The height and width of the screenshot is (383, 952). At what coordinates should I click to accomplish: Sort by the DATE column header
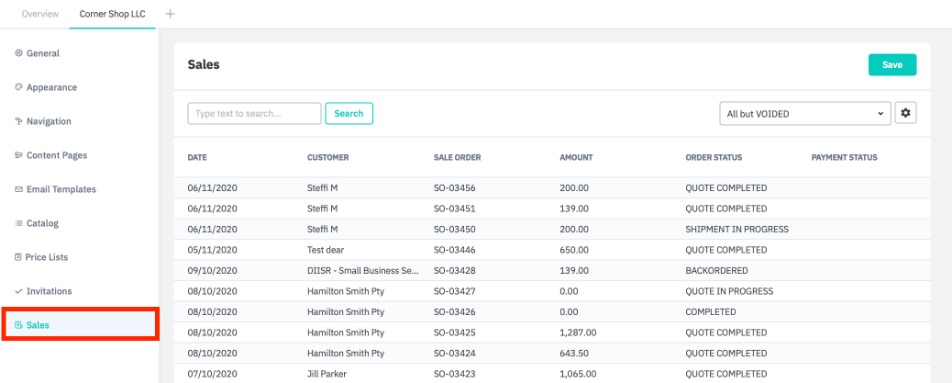(197, 157)
